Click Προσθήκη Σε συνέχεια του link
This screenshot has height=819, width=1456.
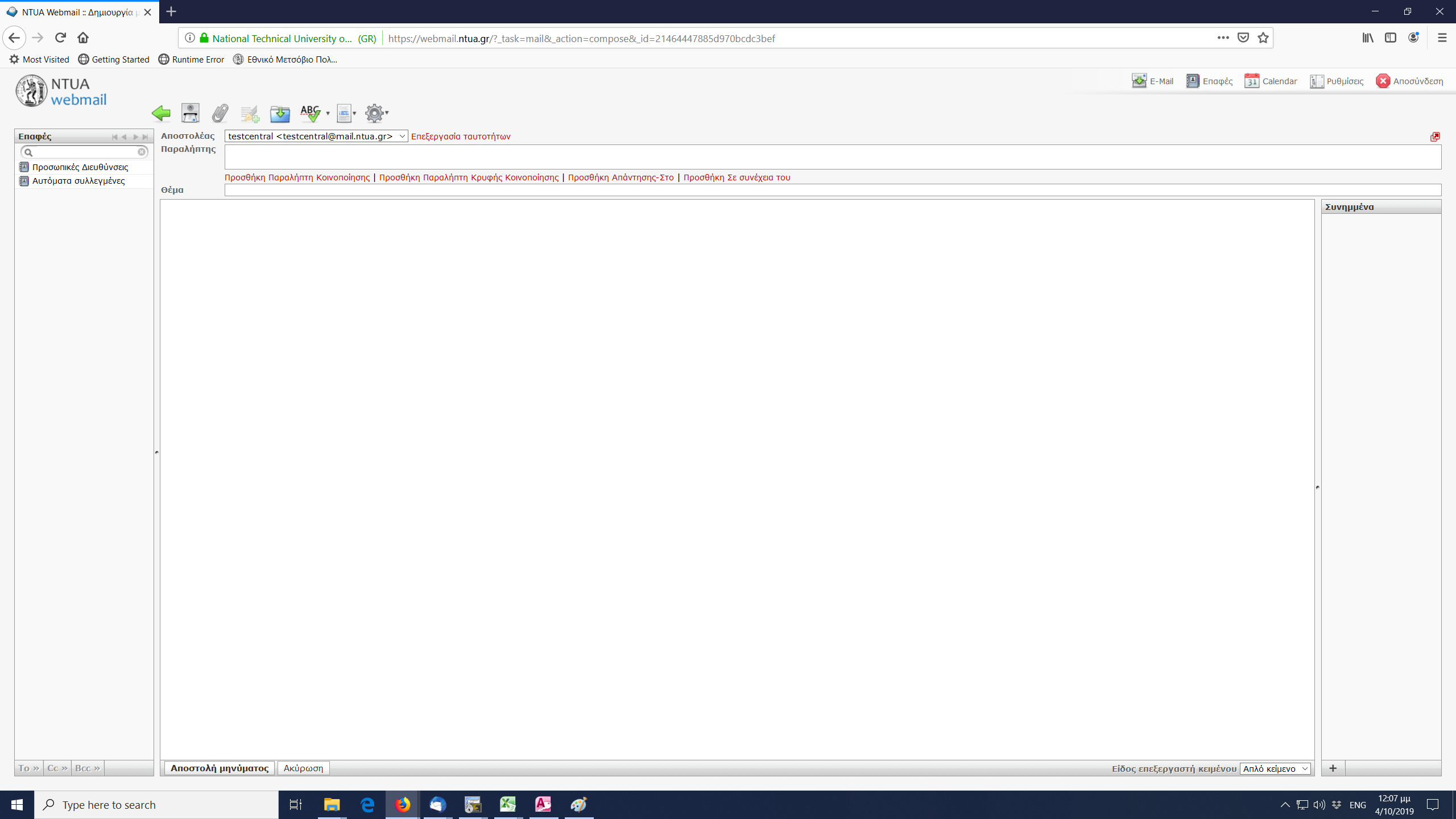(x=737, y=177)
